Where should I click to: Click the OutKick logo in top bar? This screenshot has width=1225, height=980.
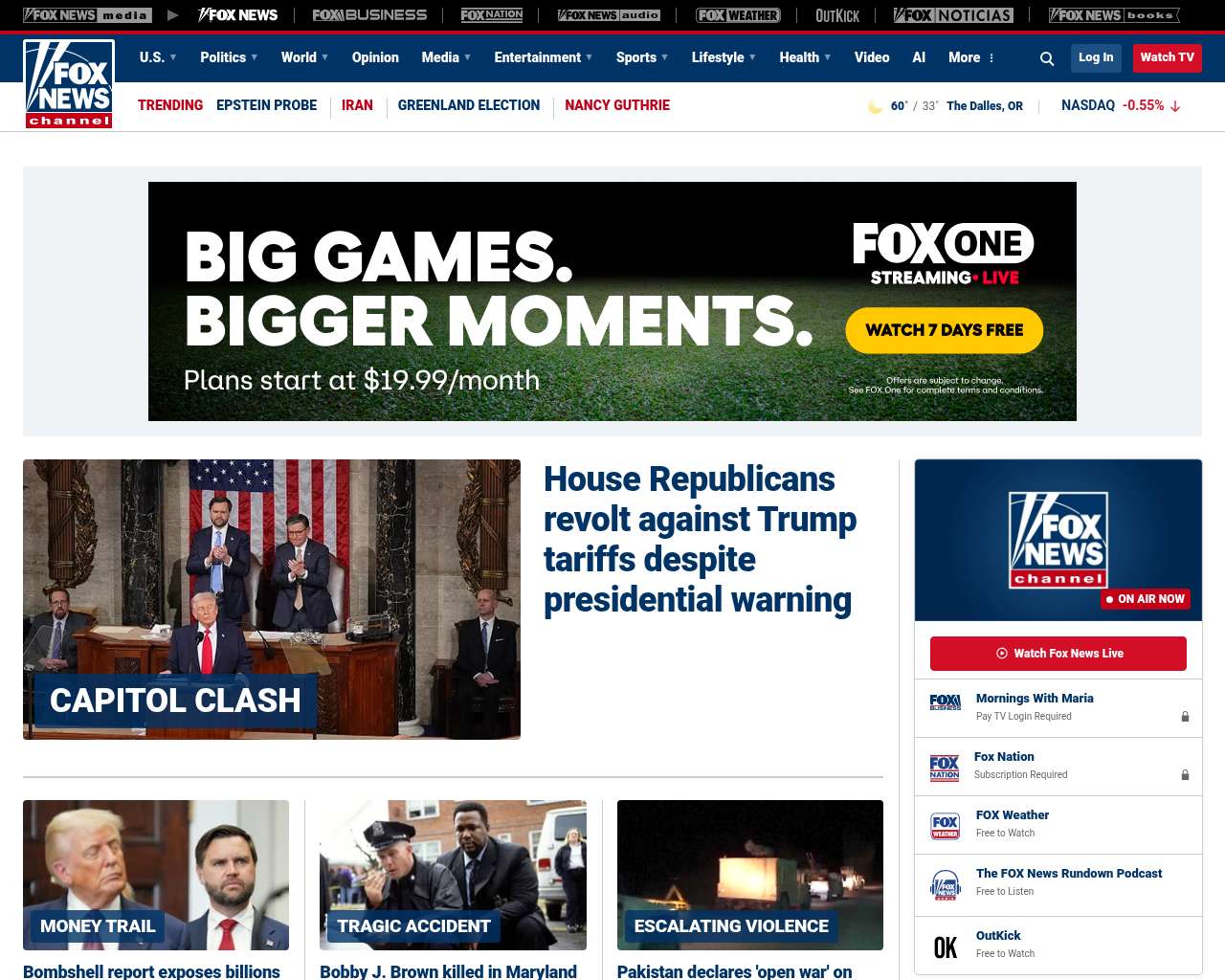point(837,15)
